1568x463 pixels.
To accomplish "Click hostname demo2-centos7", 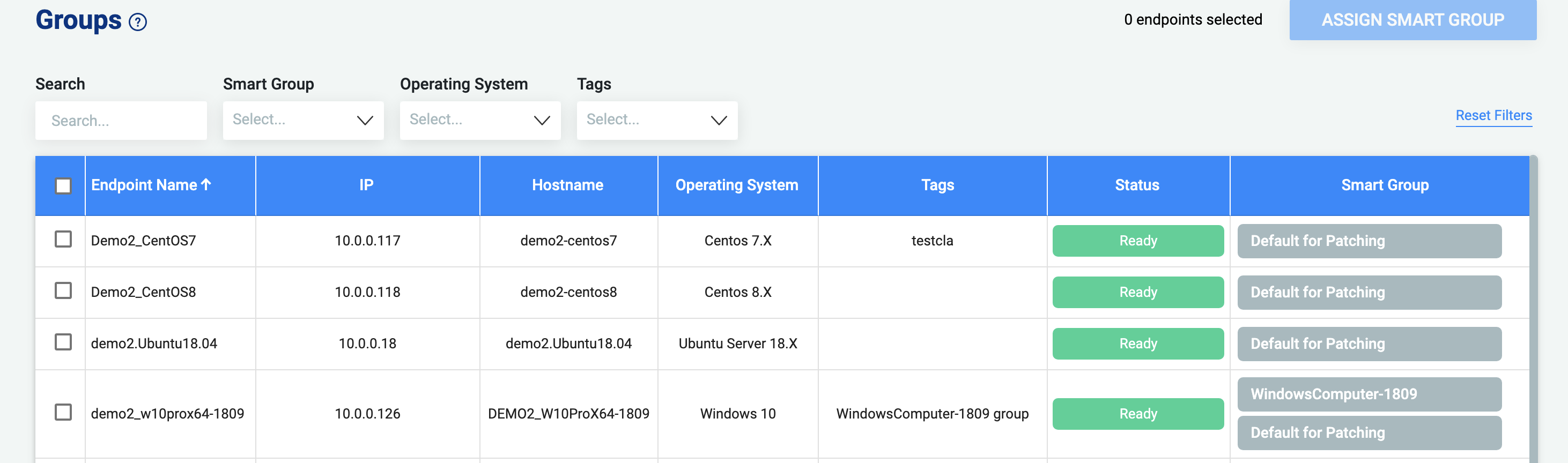I will coord(568,241).
